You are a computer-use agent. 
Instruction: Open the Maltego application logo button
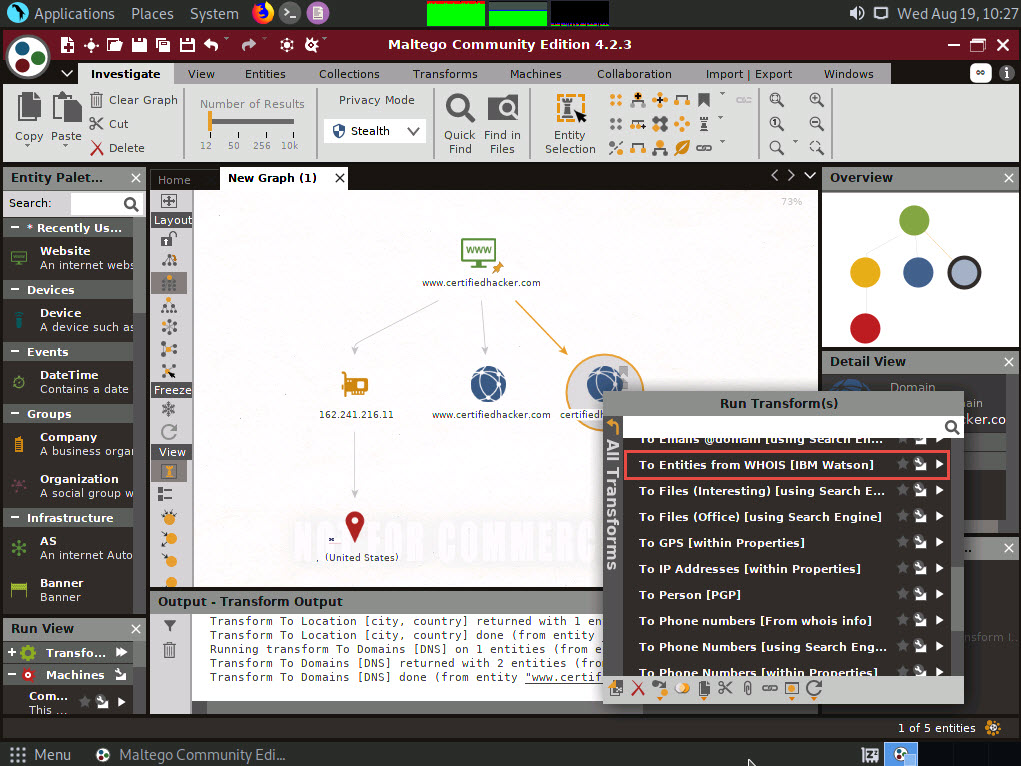click(x=27, y=57)
